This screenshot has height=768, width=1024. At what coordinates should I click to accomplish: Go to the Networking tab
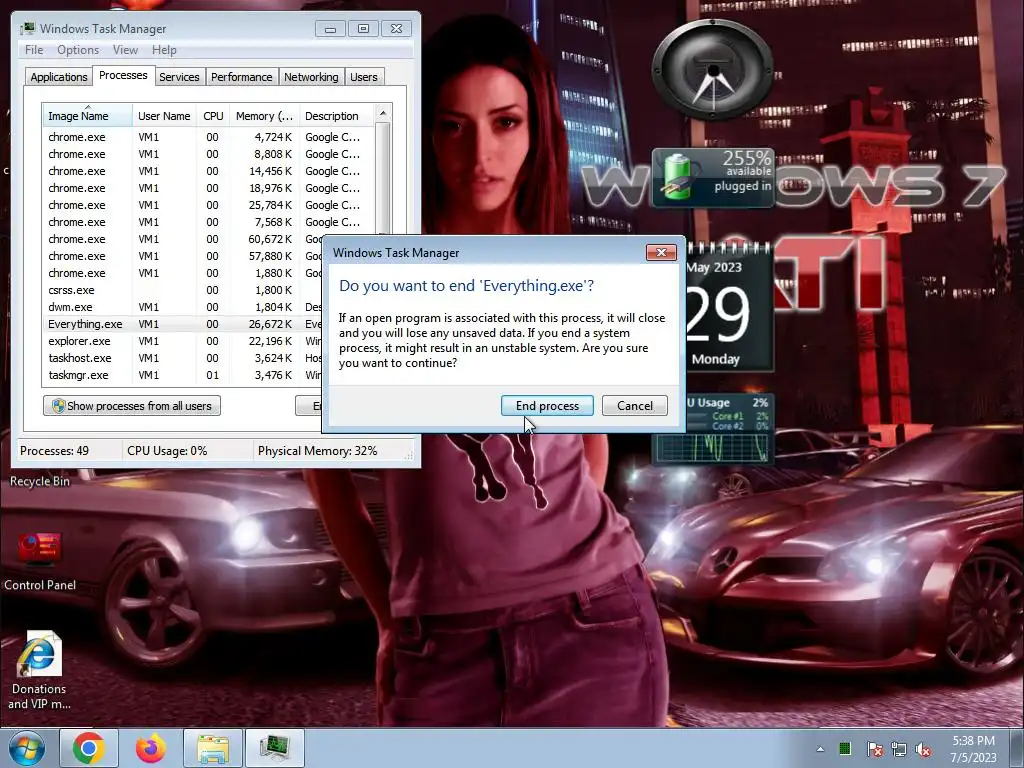tap(311, 77)
